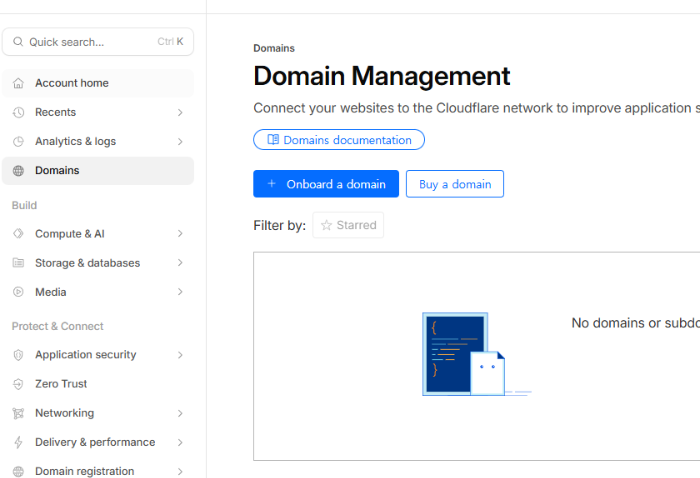Expand the Analytics & logs chevron
Viewport: 700px width, 478px height.
tap(180, 141)
